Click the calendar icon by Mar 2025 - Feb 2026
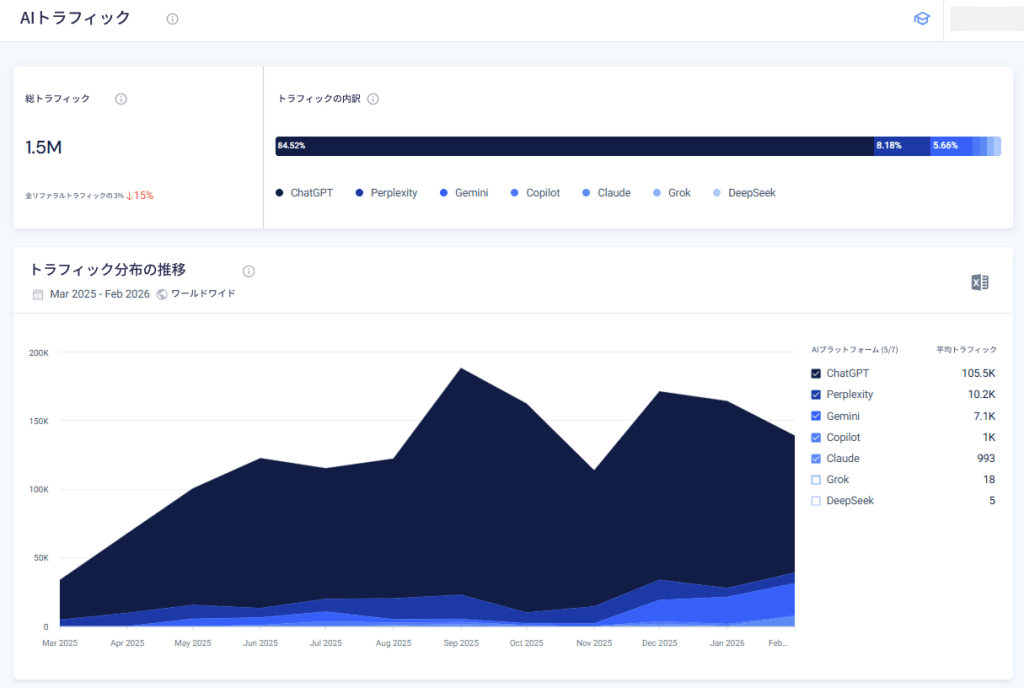Screen dimensions: 1024x688 [x=38, y=294]
